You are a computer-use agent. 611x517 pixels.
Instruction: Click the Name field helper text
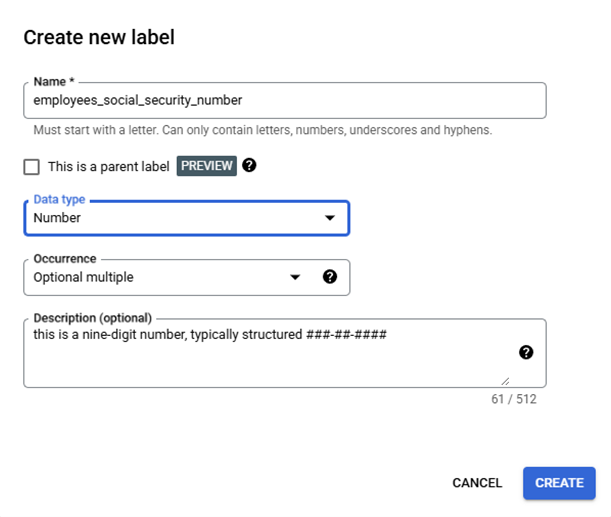coord(262,130)
